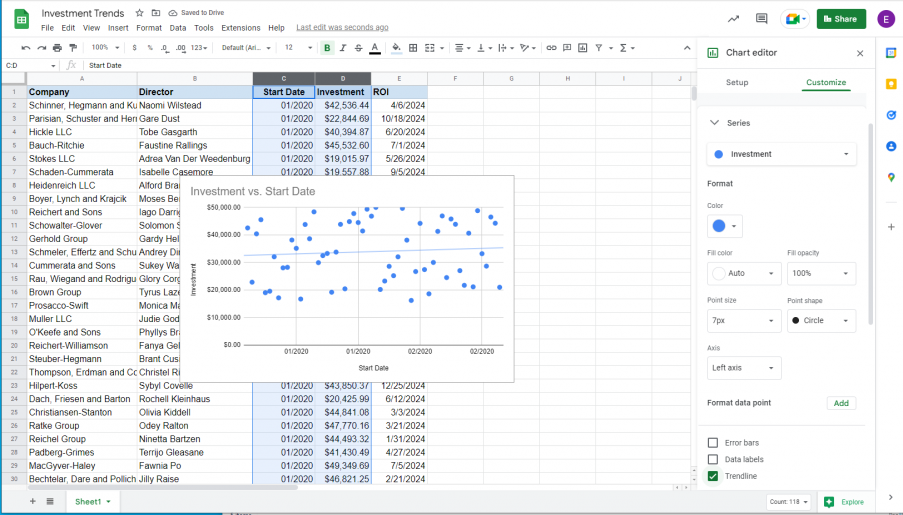The height and width of the screenshot is (515, 903).
Task: Open Point shape Circle dropdown
Action: point(821,320)
